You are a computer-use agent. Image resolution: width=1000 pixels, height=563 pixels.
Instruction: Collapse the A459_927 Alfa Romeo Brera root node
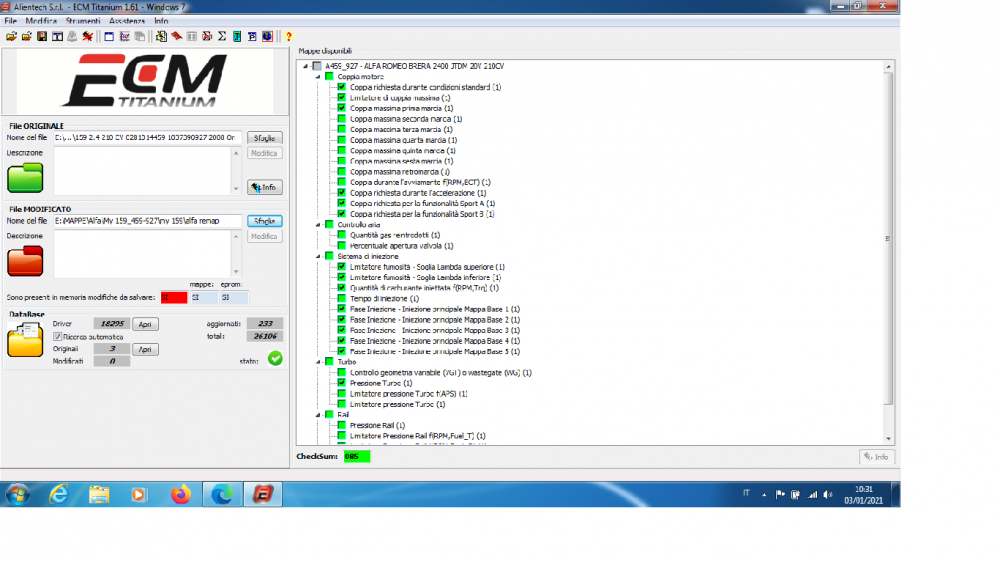coord(305,66)
